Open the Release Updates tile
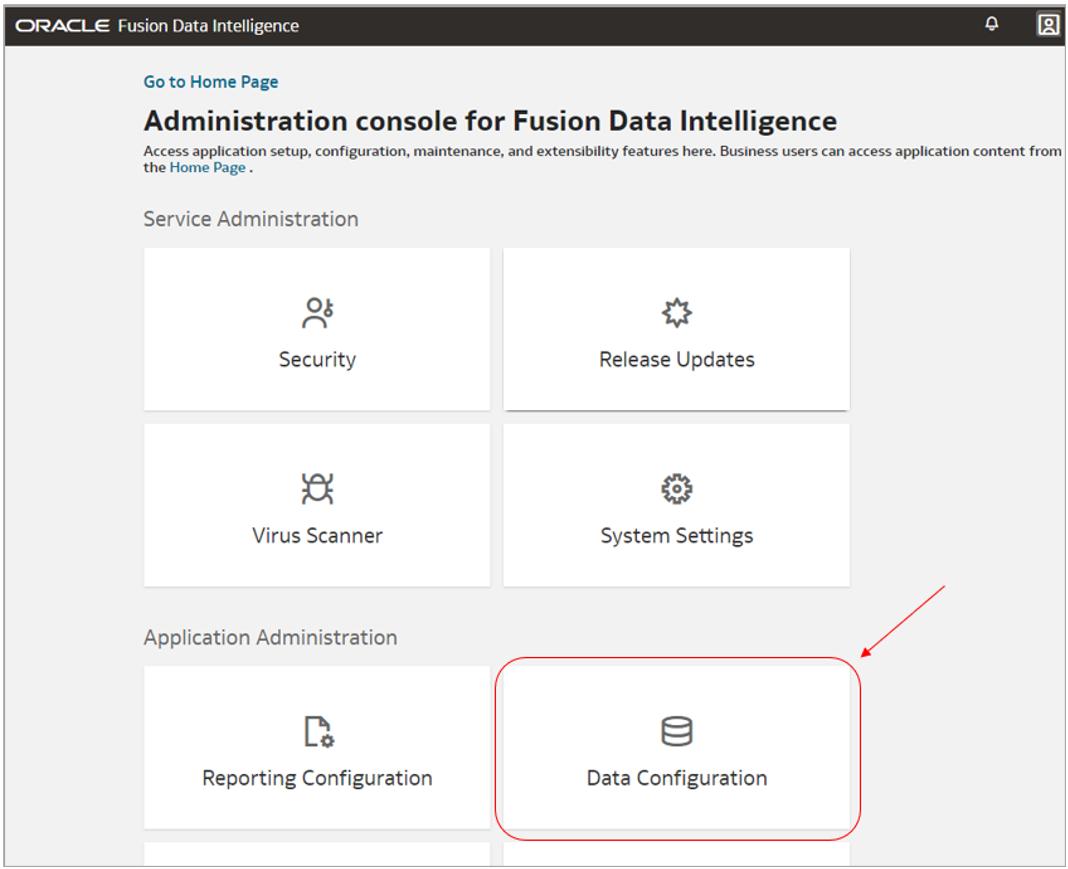 676,330
